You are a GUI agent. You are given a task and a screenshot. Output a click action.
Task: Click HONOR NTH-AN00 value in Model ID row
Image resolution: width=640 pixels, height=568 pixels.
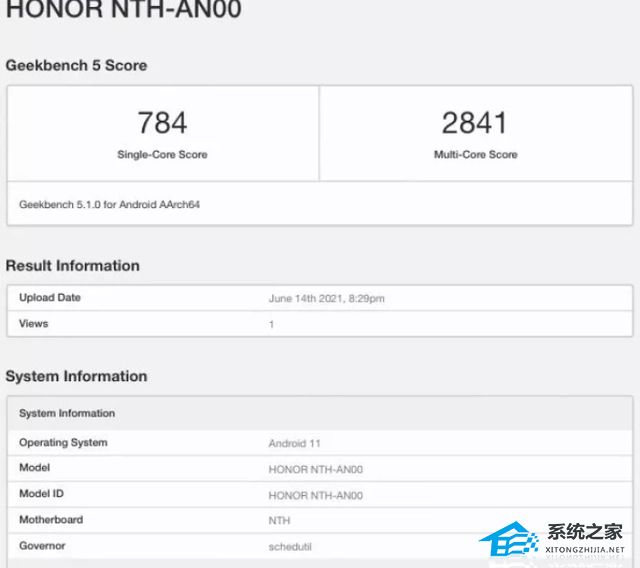click(x=316, y=496)
